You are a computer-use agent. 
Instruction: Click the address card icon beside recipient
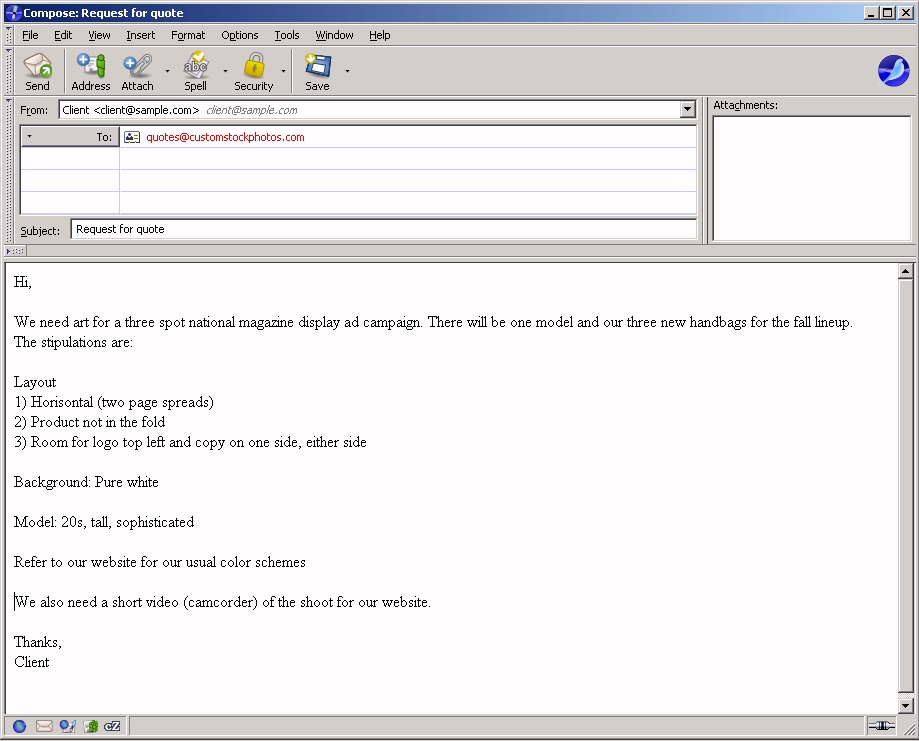click(x=132, y=137)
